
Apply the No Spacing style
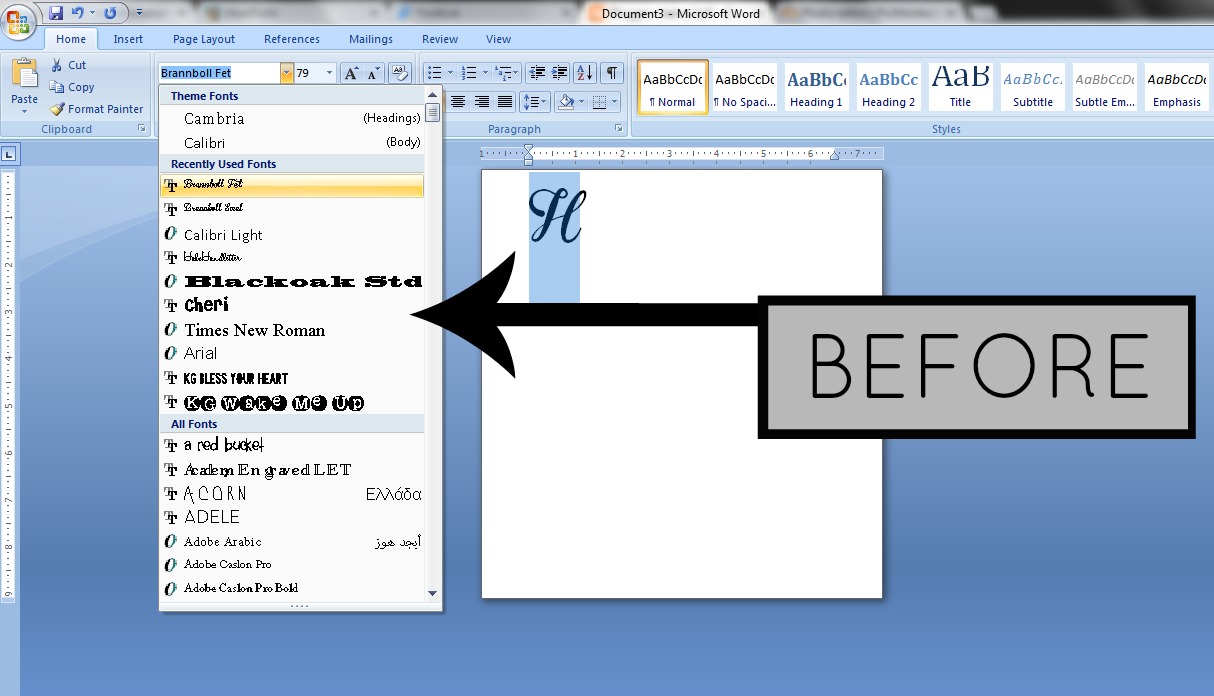745,87
